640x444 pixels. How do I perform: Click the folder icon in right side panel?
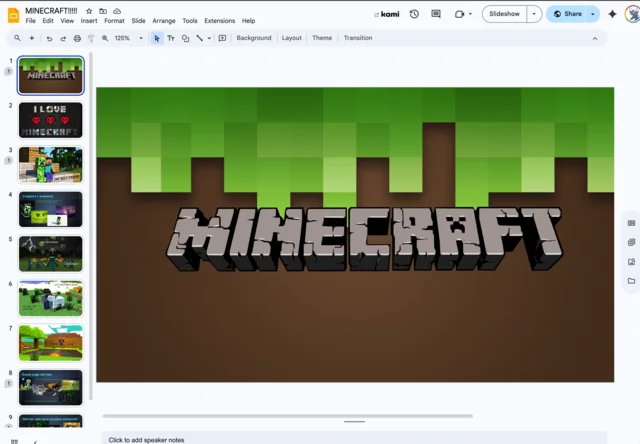click(x=631, y=281)
